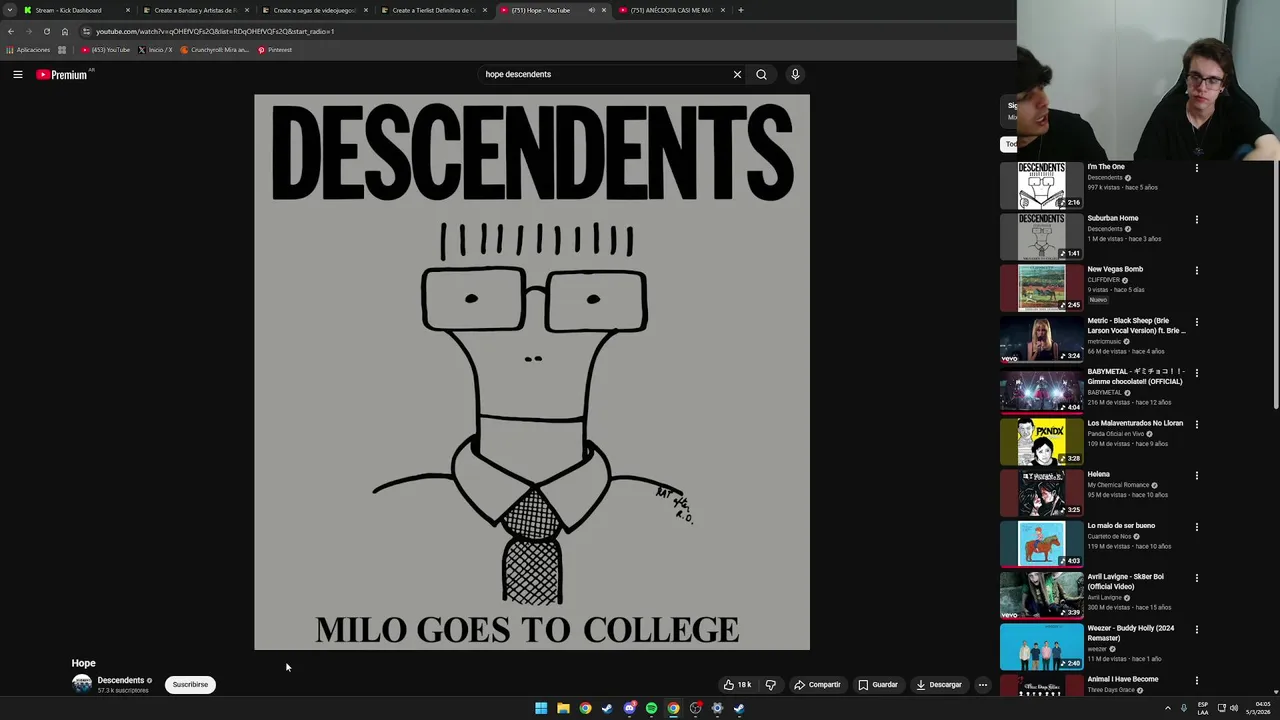Image resolution: width=1280 pixels, height=720 pixels.
Task: Go back in browser history
Action: (11, 31)
